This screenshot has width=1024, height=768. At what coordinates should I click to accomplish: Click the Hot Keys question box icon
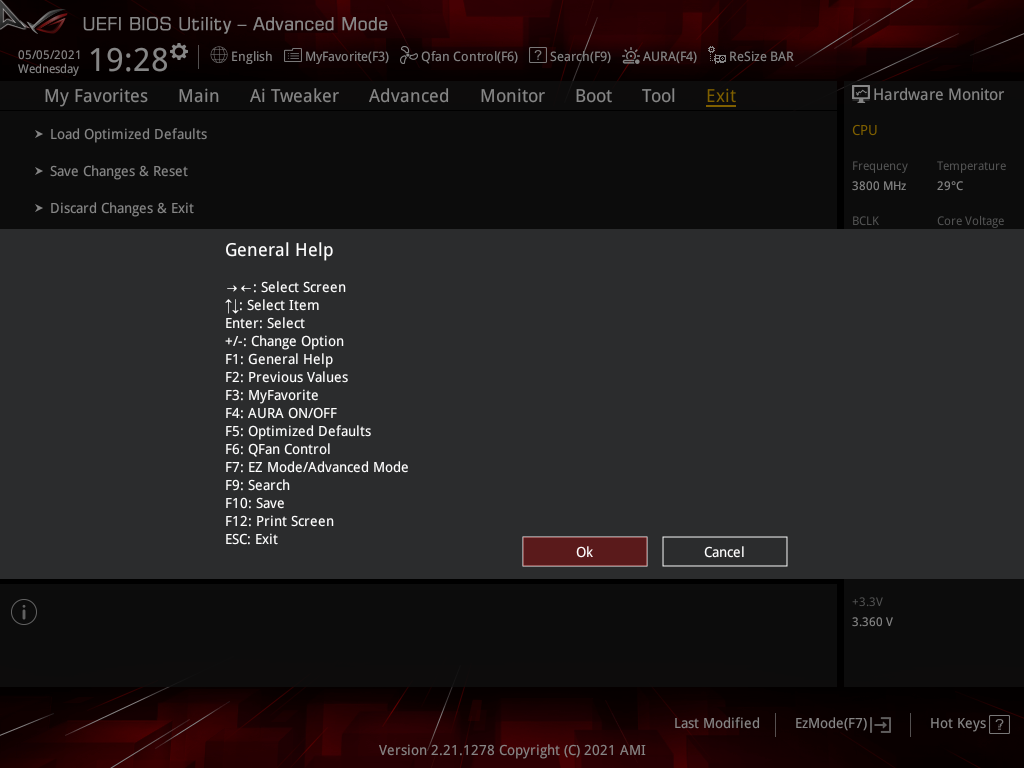tap(999, 724)
